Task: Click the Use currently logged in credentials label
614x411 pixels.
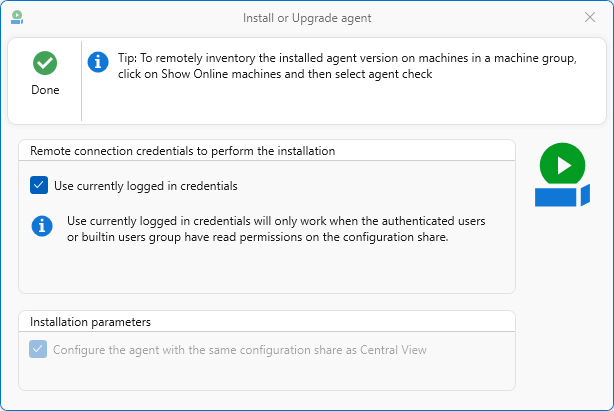Action: click(x=145, y=186)
